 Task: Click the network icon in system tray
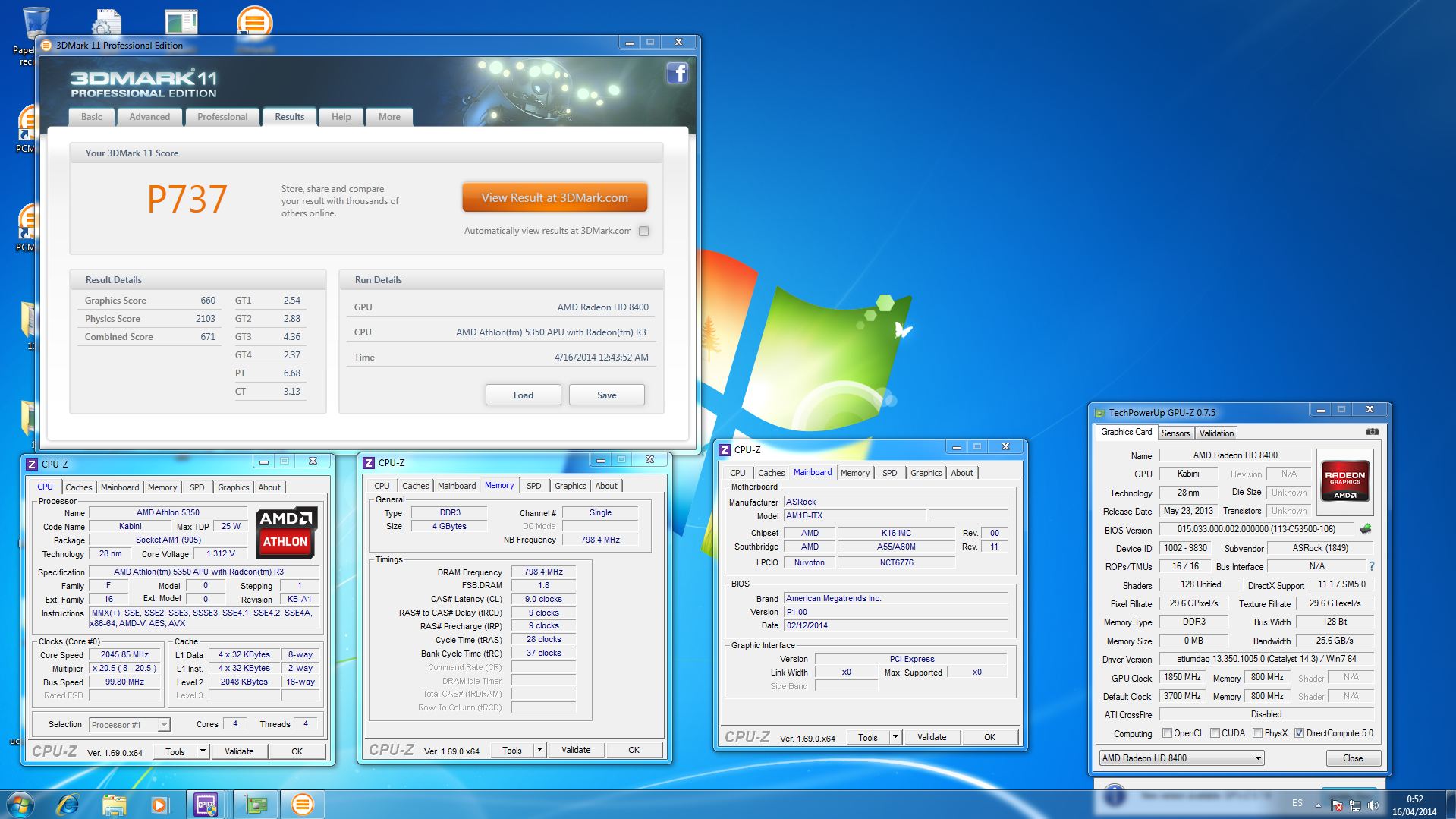point(1355,805)
